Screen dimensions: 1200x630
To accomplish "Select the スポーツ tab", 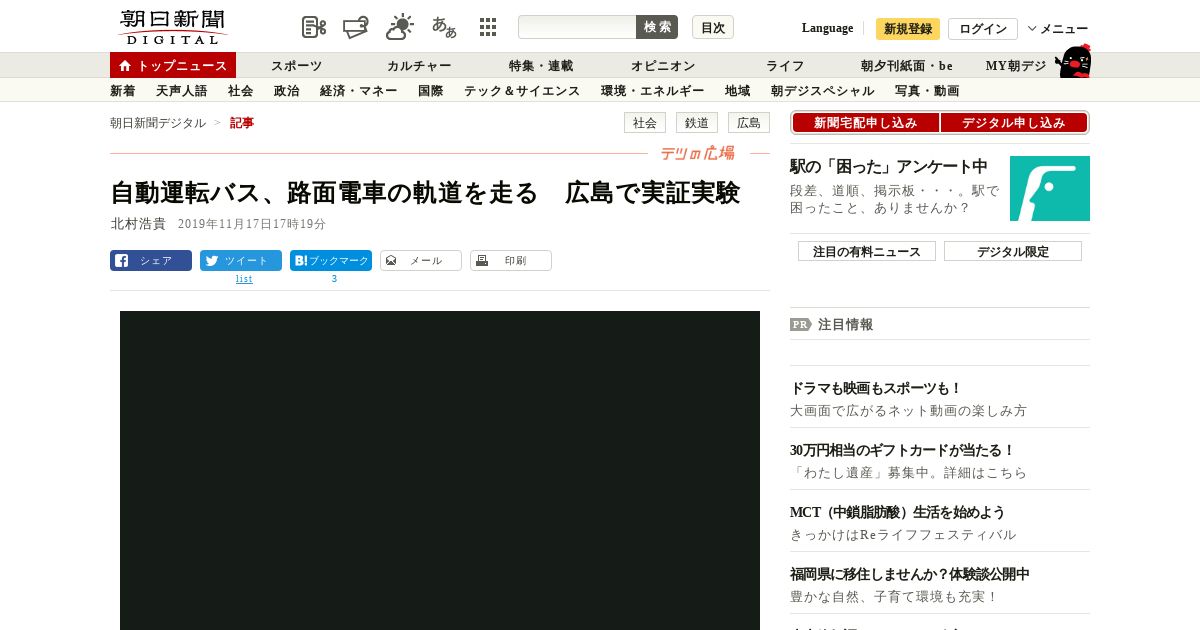I will [296, 65].
